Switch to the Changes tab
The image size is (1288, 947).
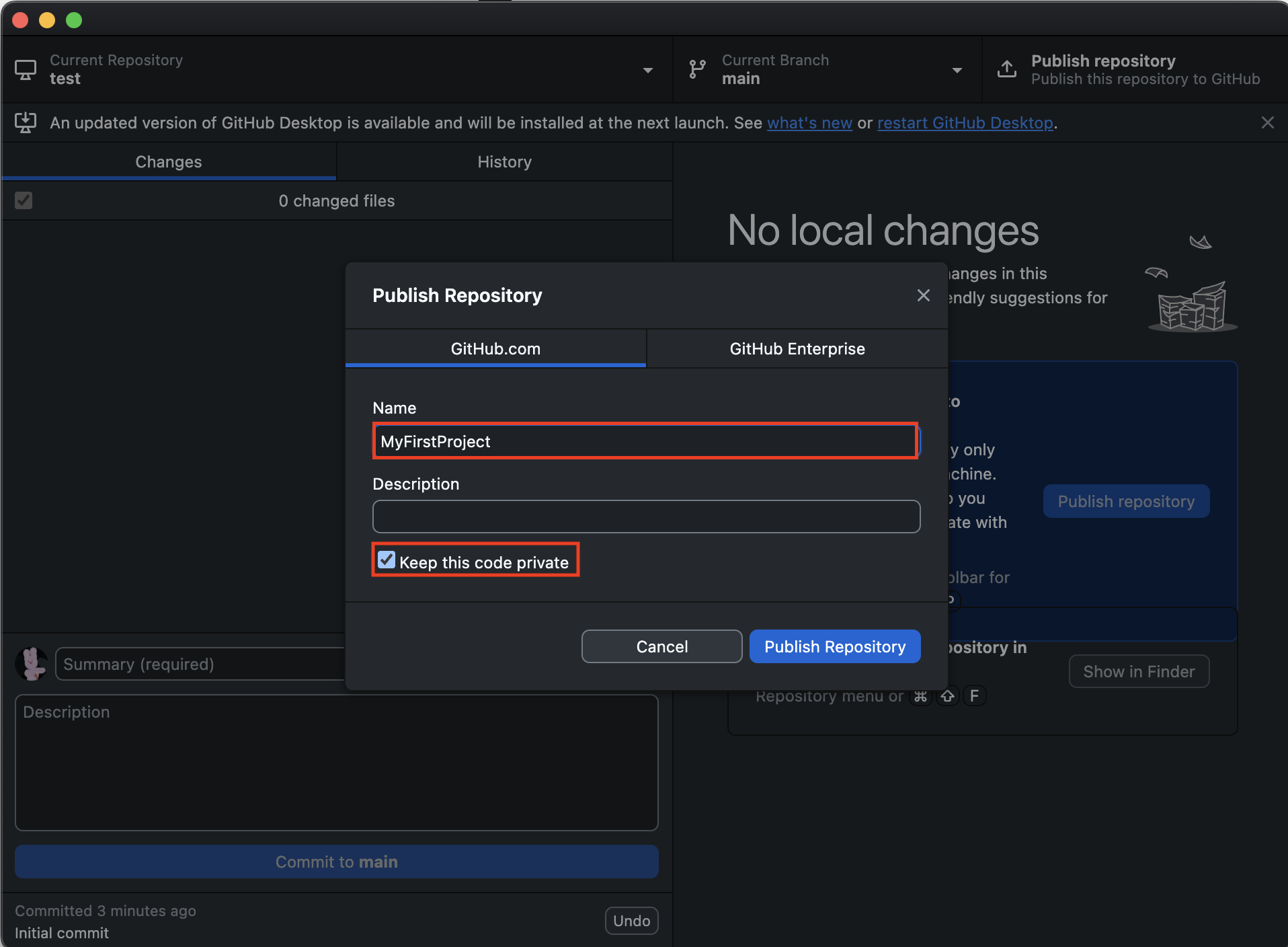(169, 161)
